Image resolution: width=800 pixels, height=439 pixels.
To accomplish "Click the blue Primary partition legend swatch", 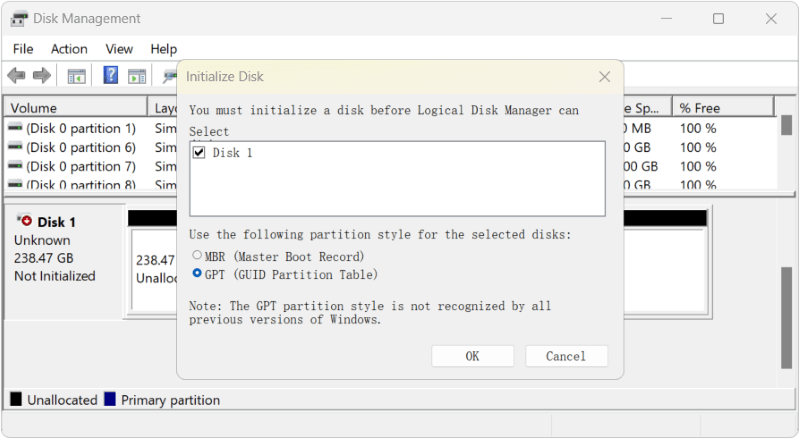I will coord(110,399).
